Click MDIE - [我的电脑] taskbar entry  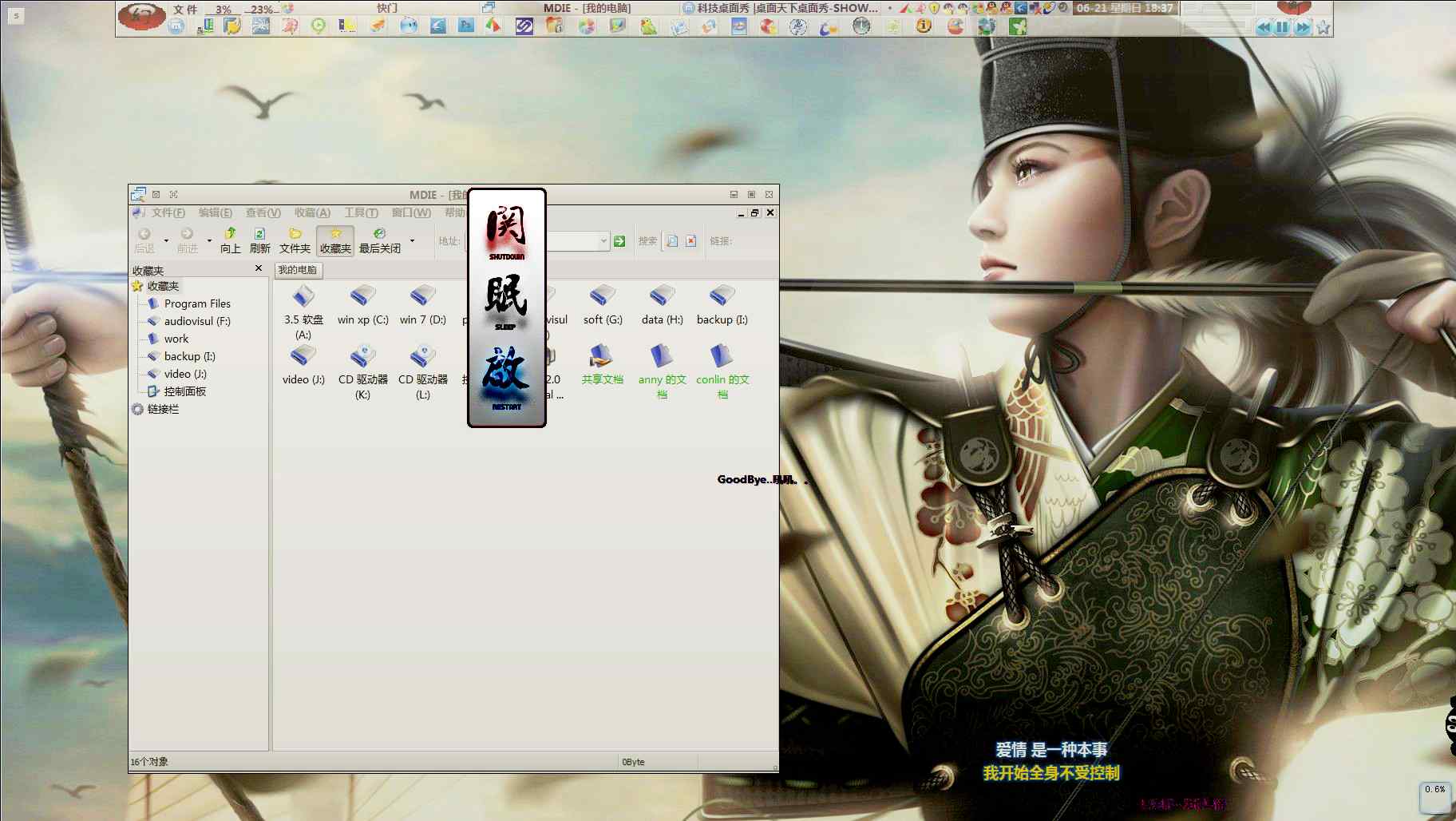click(x=587, y=8)
